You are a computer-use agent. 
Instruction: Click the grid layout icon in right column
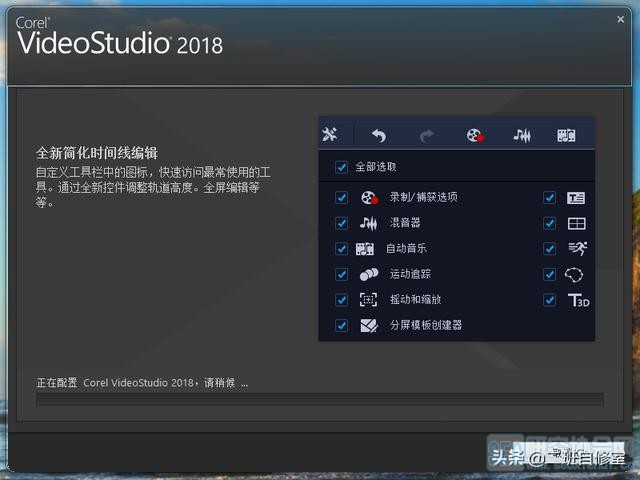pyautogui.click(x=576, y=223)
